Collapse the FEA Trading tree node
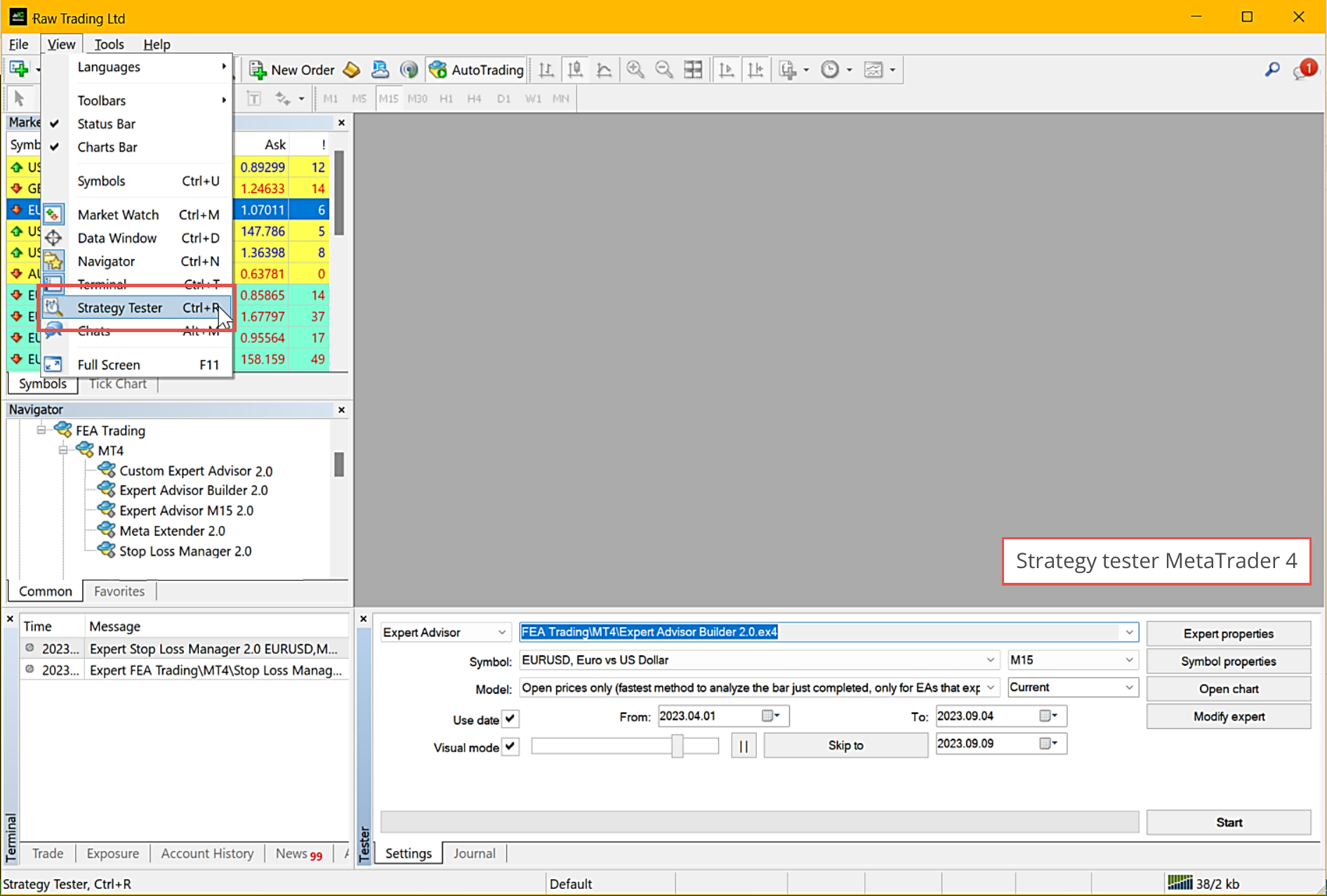The height and width of the screenshot is (896, 1327). (x=41, y=430)
